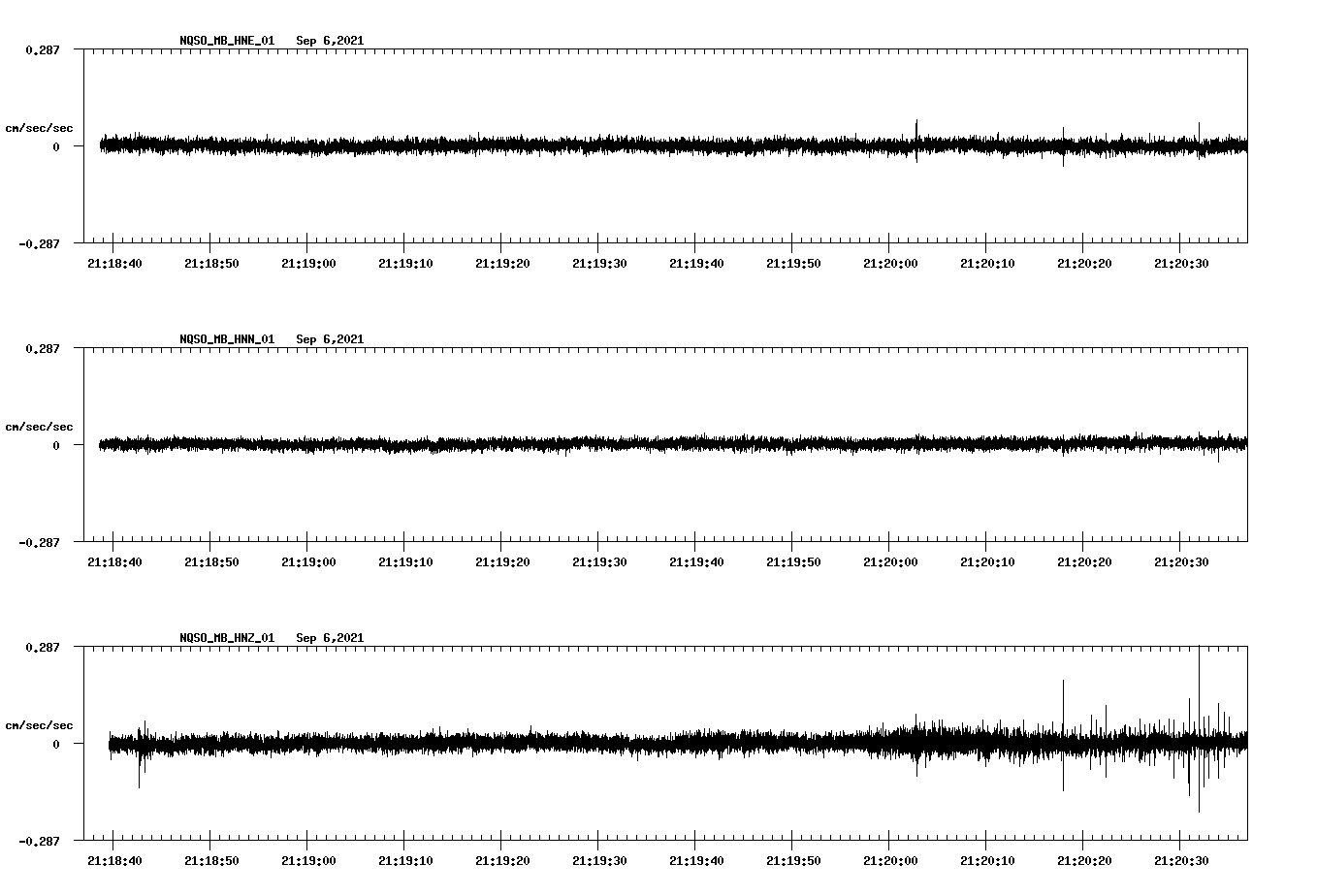1317x896 pixels.
Task: Select the -0.287 lower limit on HNE plot
Action: [x=39, y=243]
